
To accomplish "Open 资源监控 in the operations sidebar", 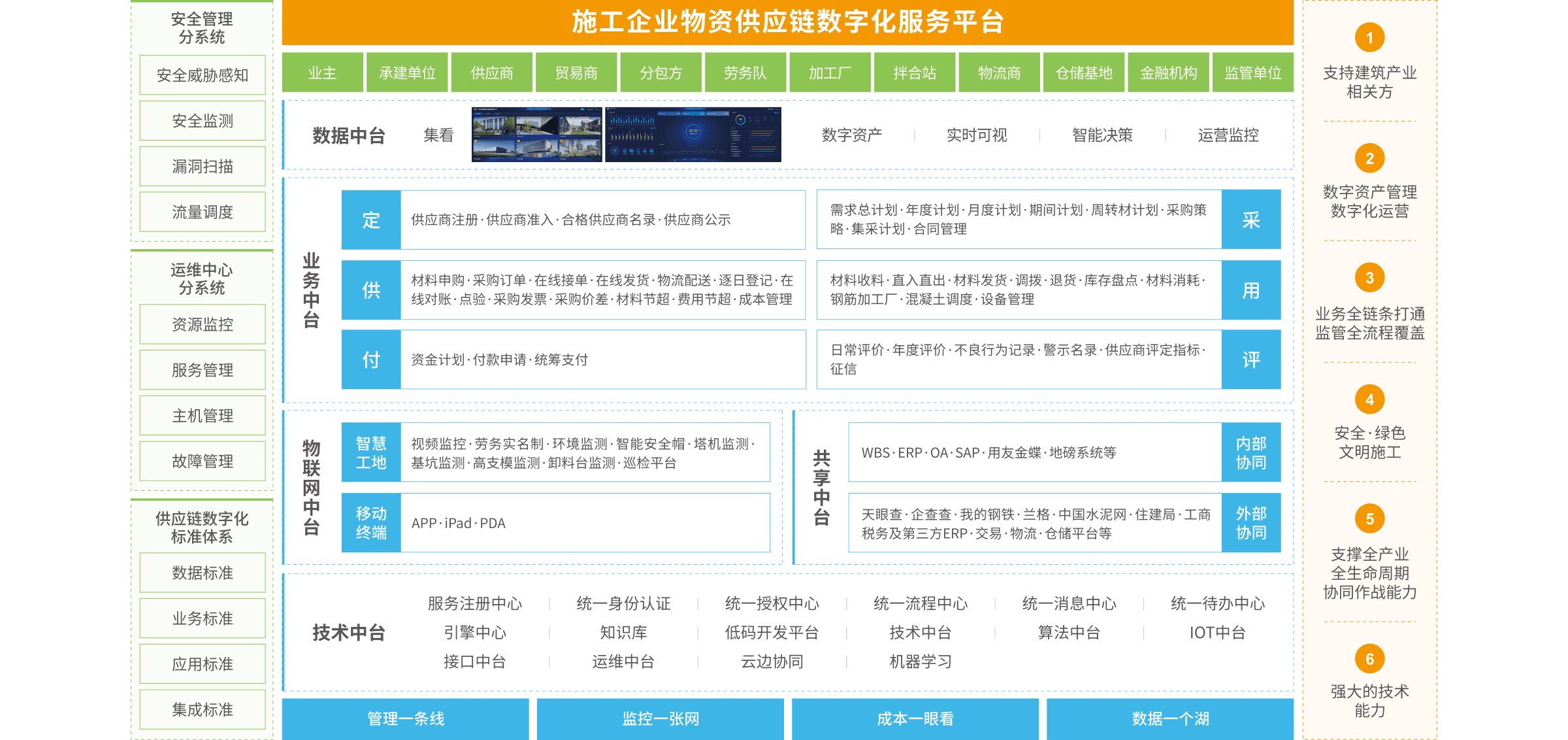I will click(203, 324).
